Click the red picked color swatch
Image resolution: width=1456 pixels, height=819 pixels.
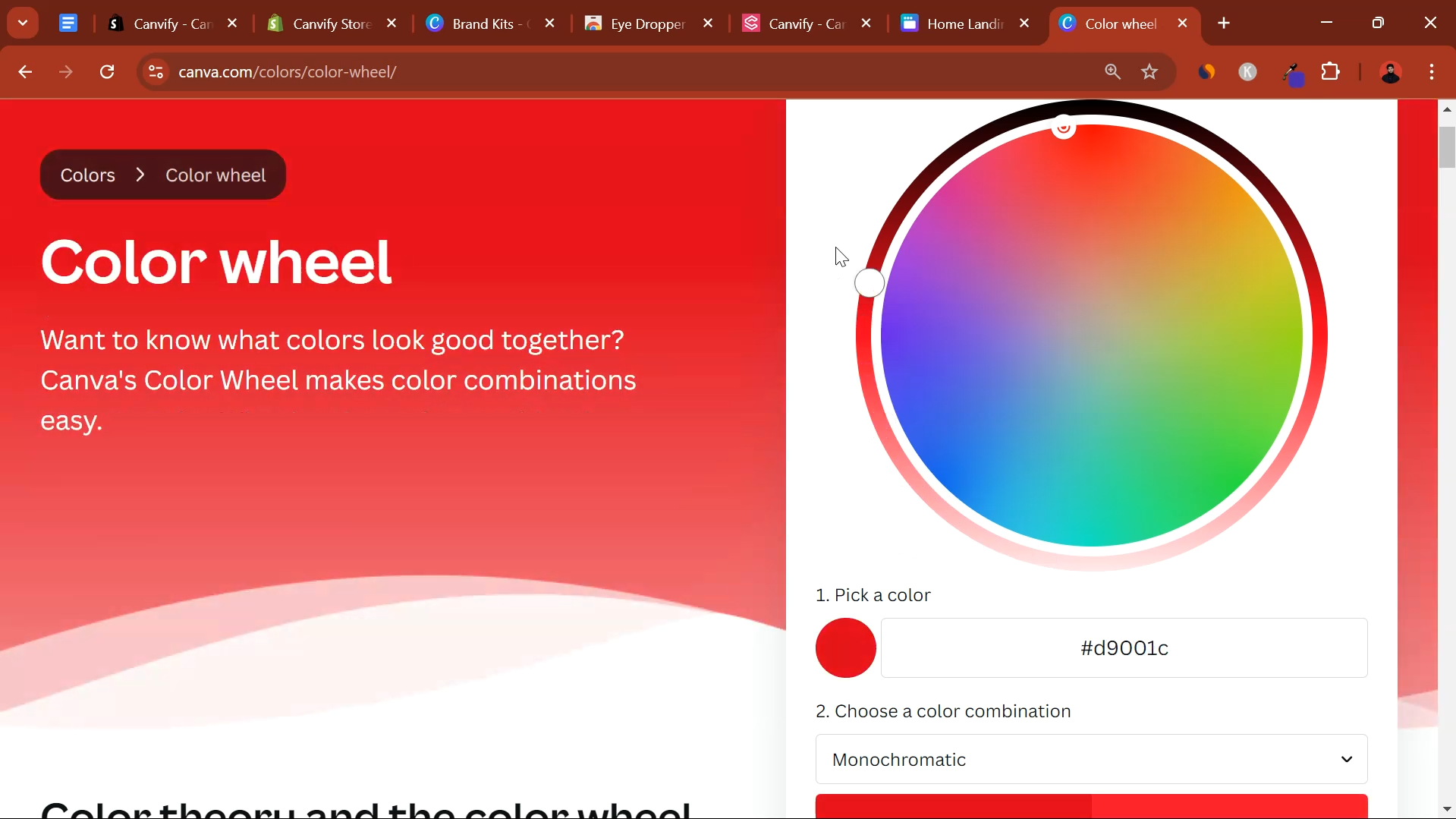(x=846, y=647)
